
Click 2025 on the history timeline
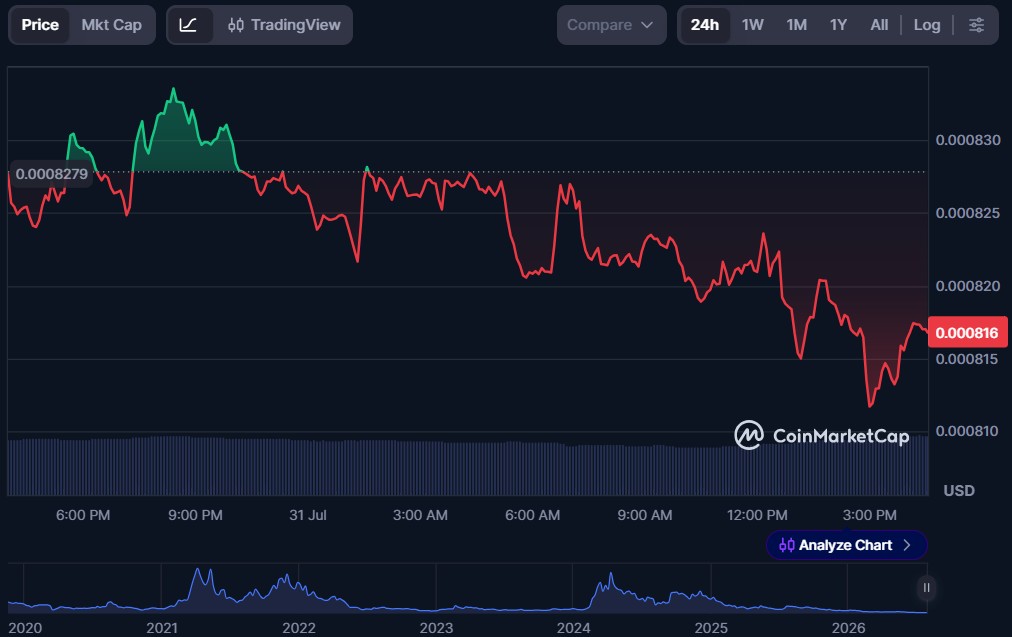click(x=711, y=628)
